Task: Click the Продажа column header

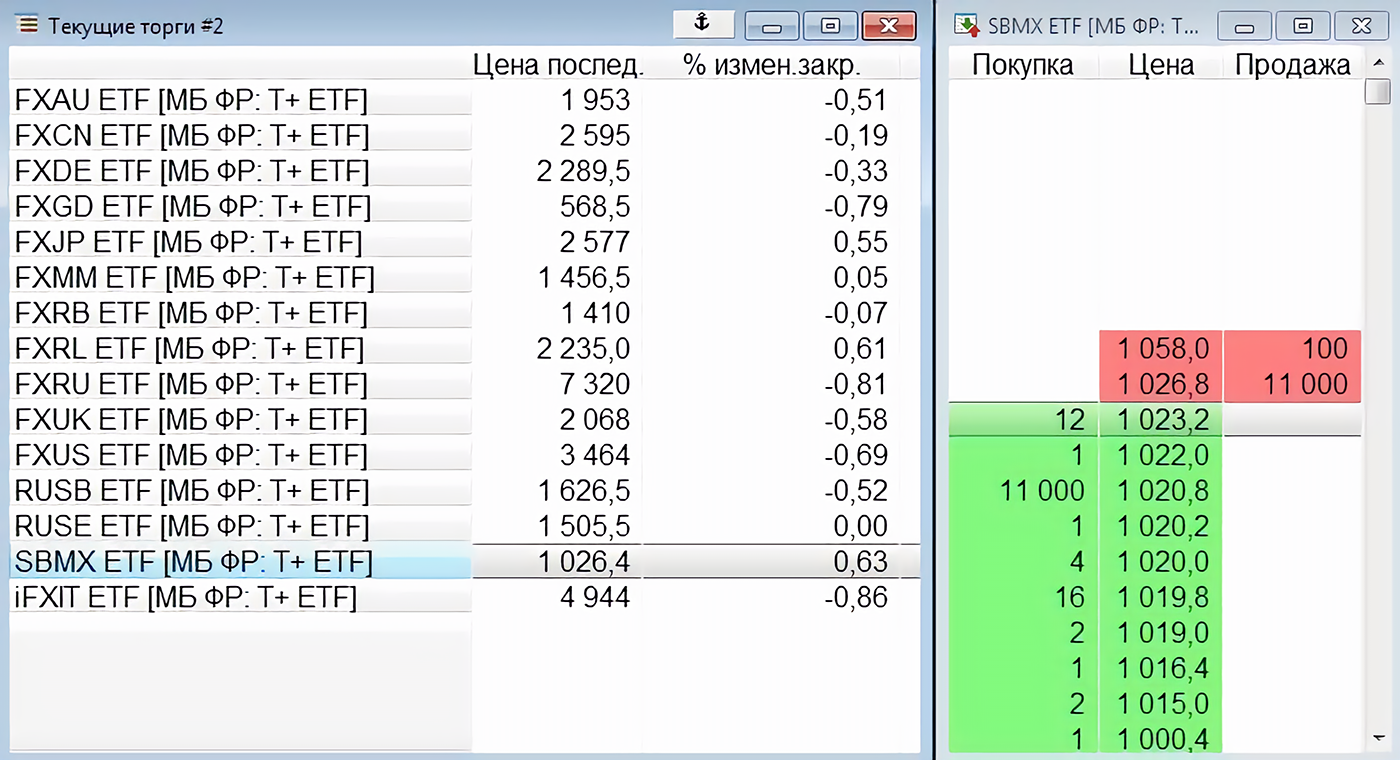Action: point(1293,66)
